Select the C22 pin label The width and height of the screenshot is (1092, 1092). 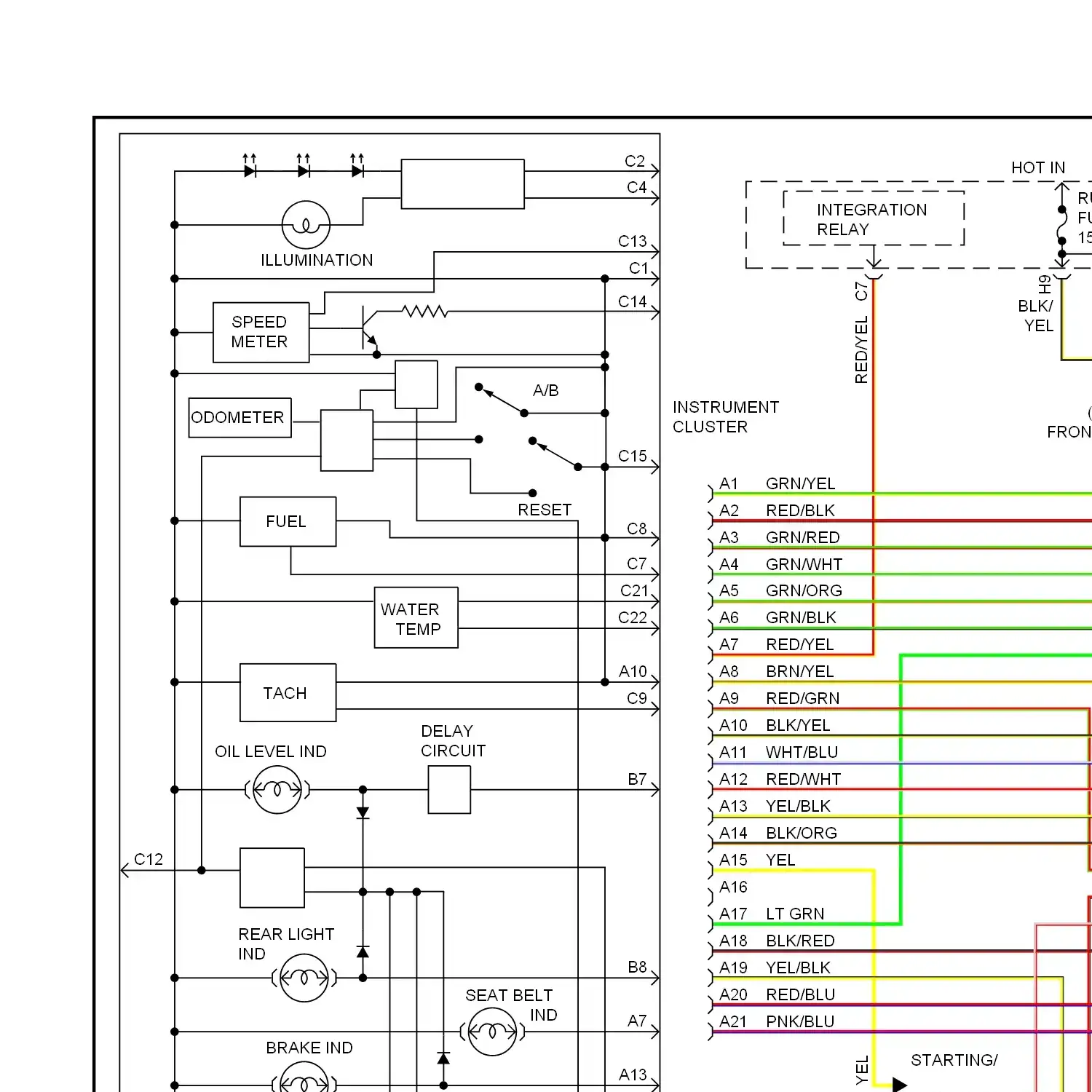point(632,617)
